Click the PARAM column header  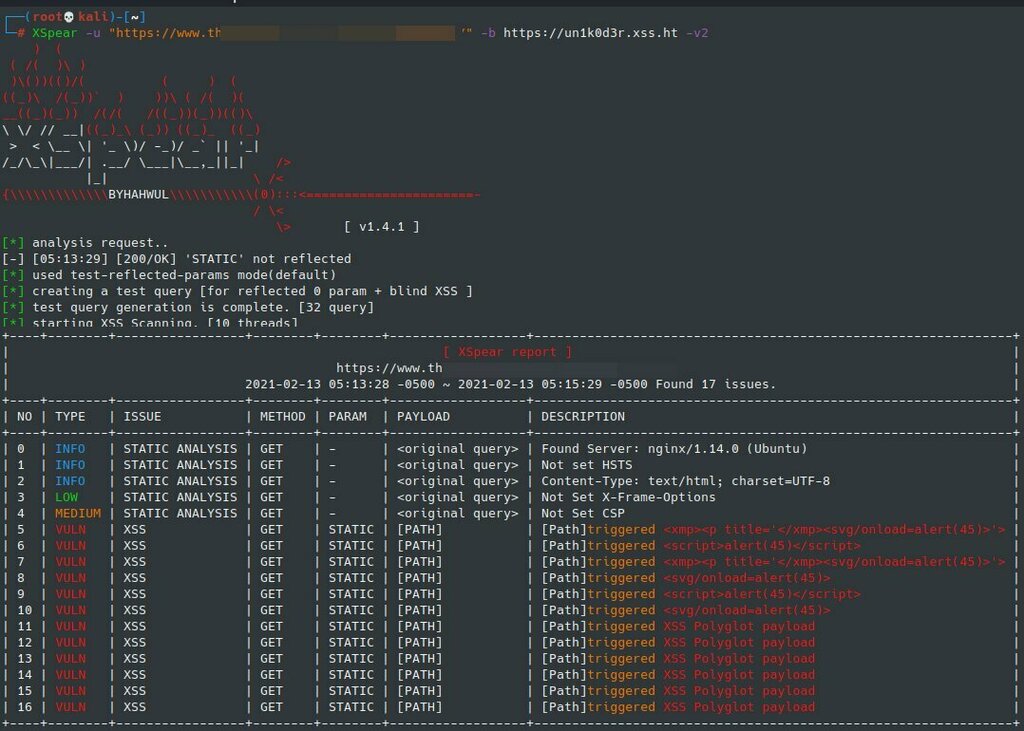347,417
